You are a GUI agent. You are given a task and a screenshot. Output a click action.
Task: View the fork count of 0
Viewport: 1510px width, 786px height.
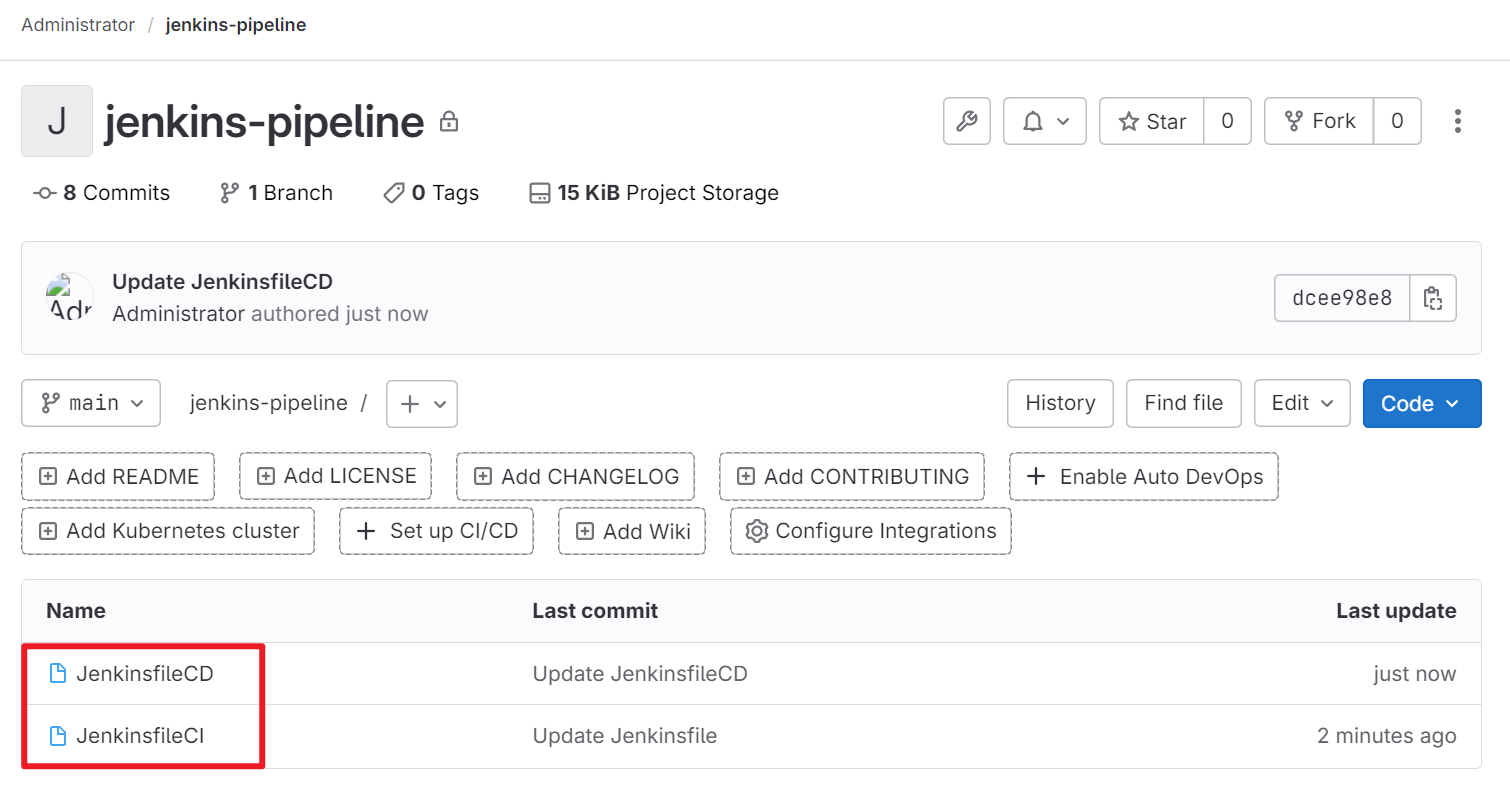(x=1398, y=121)
